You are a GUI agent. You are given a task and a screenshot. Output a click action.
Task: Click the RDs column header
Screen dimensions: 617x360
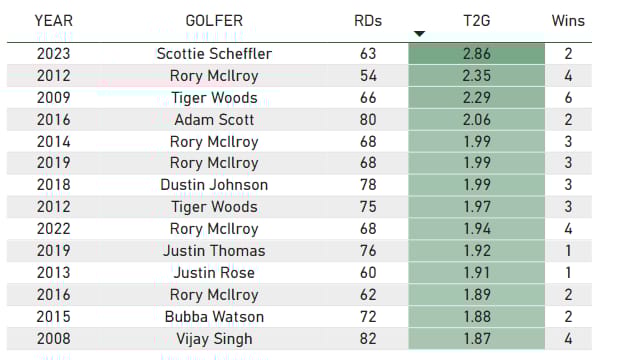tap(368, 20)
